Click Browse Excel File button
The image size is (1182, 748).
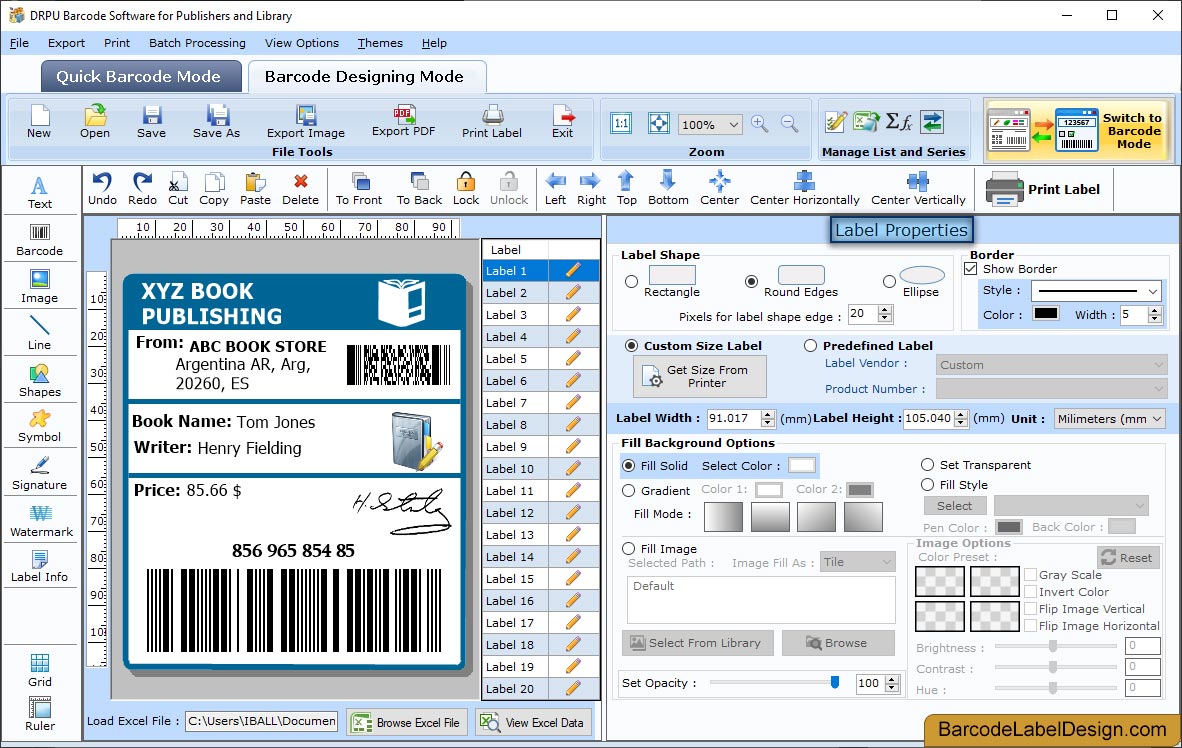click(408, 722)
